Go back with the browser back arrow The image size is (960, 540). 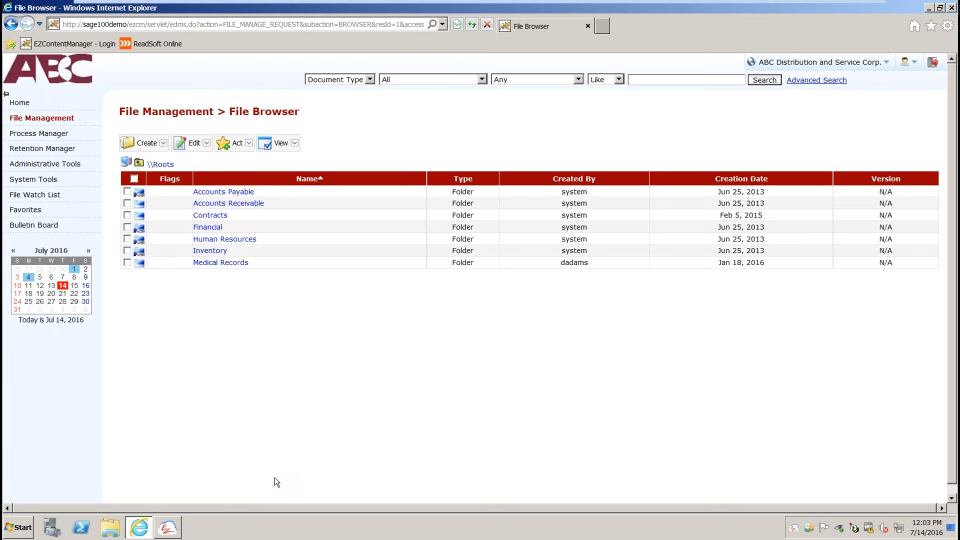pos(11,24)
